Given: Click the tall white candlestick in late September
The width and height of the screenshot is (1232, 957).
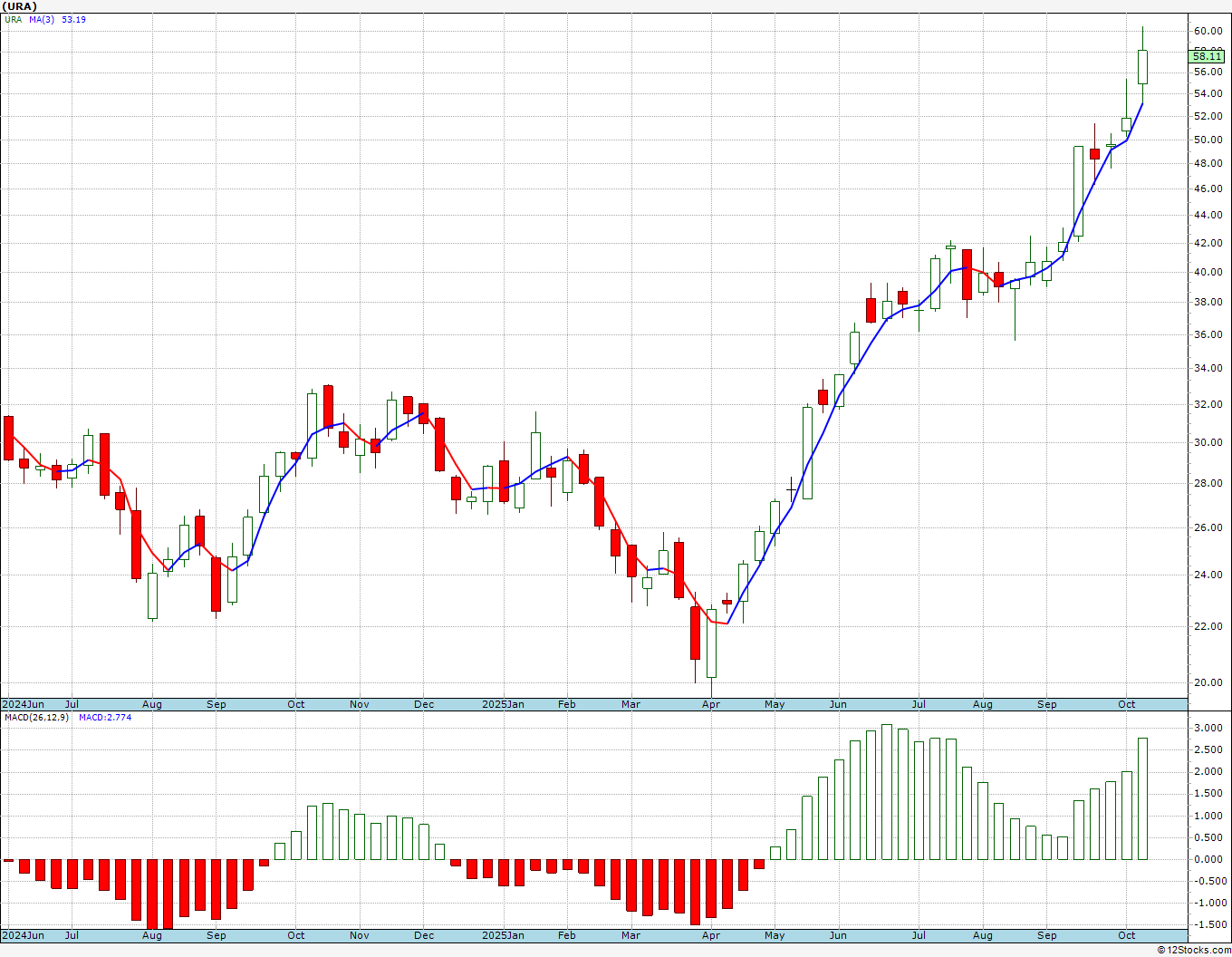Looking at the screenshot, I should pos(1078,191).
